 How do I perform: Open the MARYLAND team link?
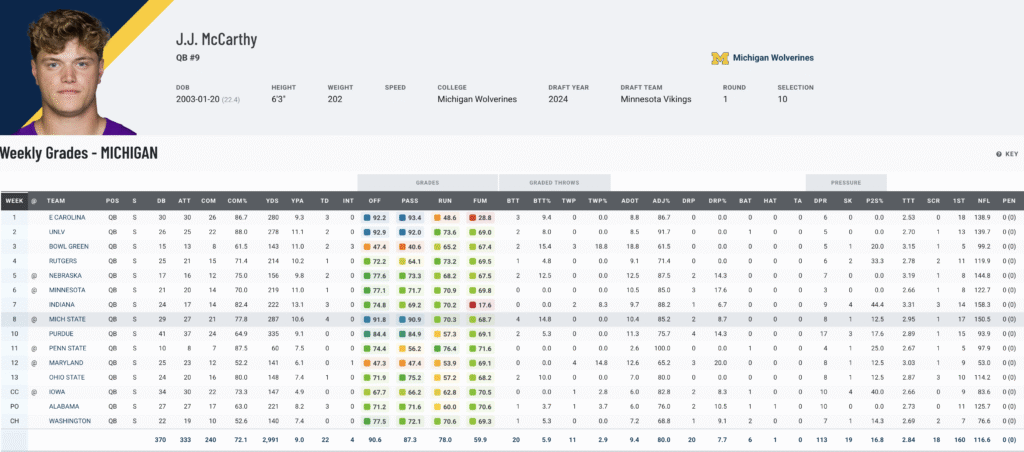pyautogui.click(x=64, y=363)
